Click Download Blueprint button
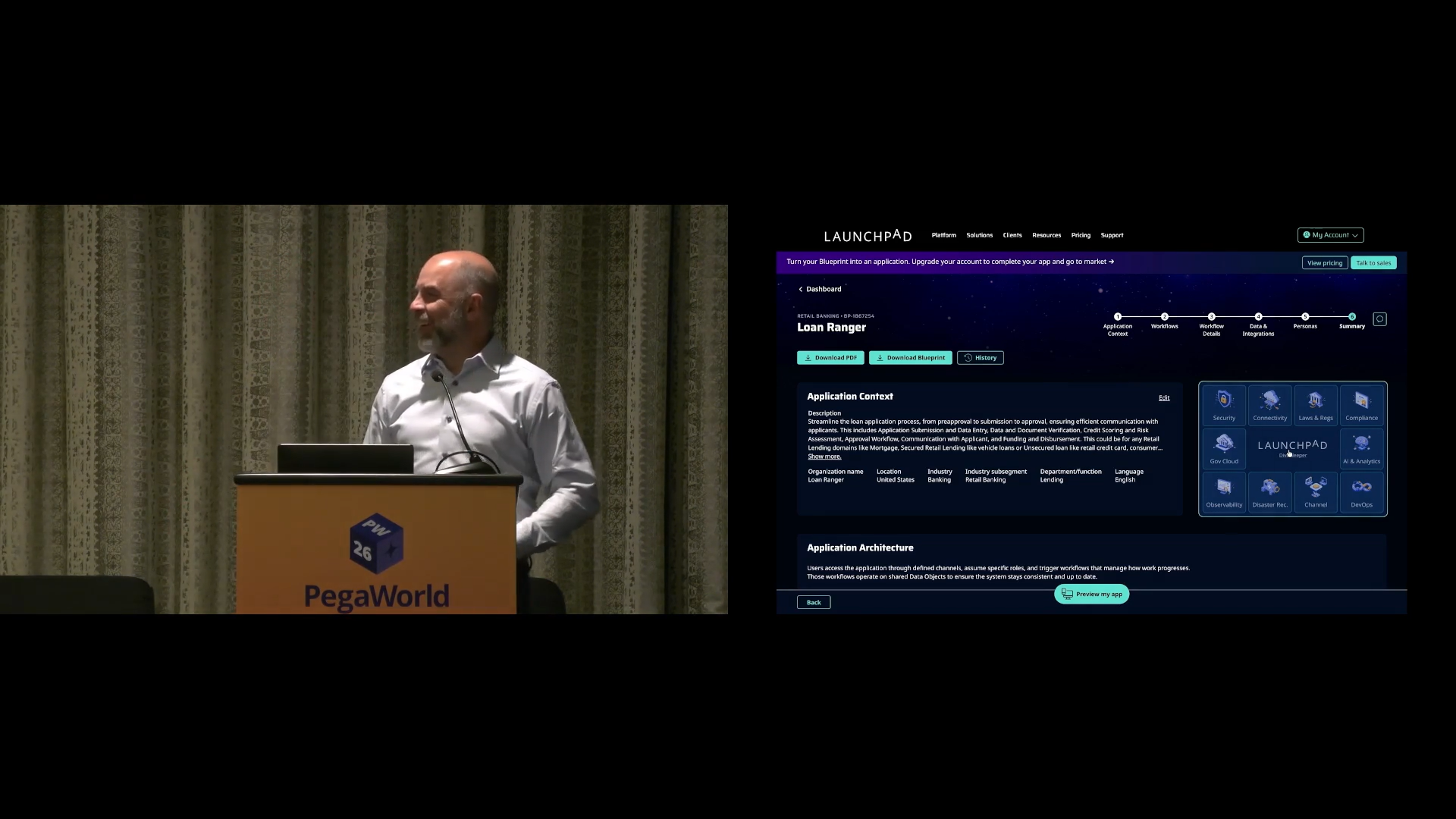This screenshot has height=819, width=1456. (x=910, y=358)
